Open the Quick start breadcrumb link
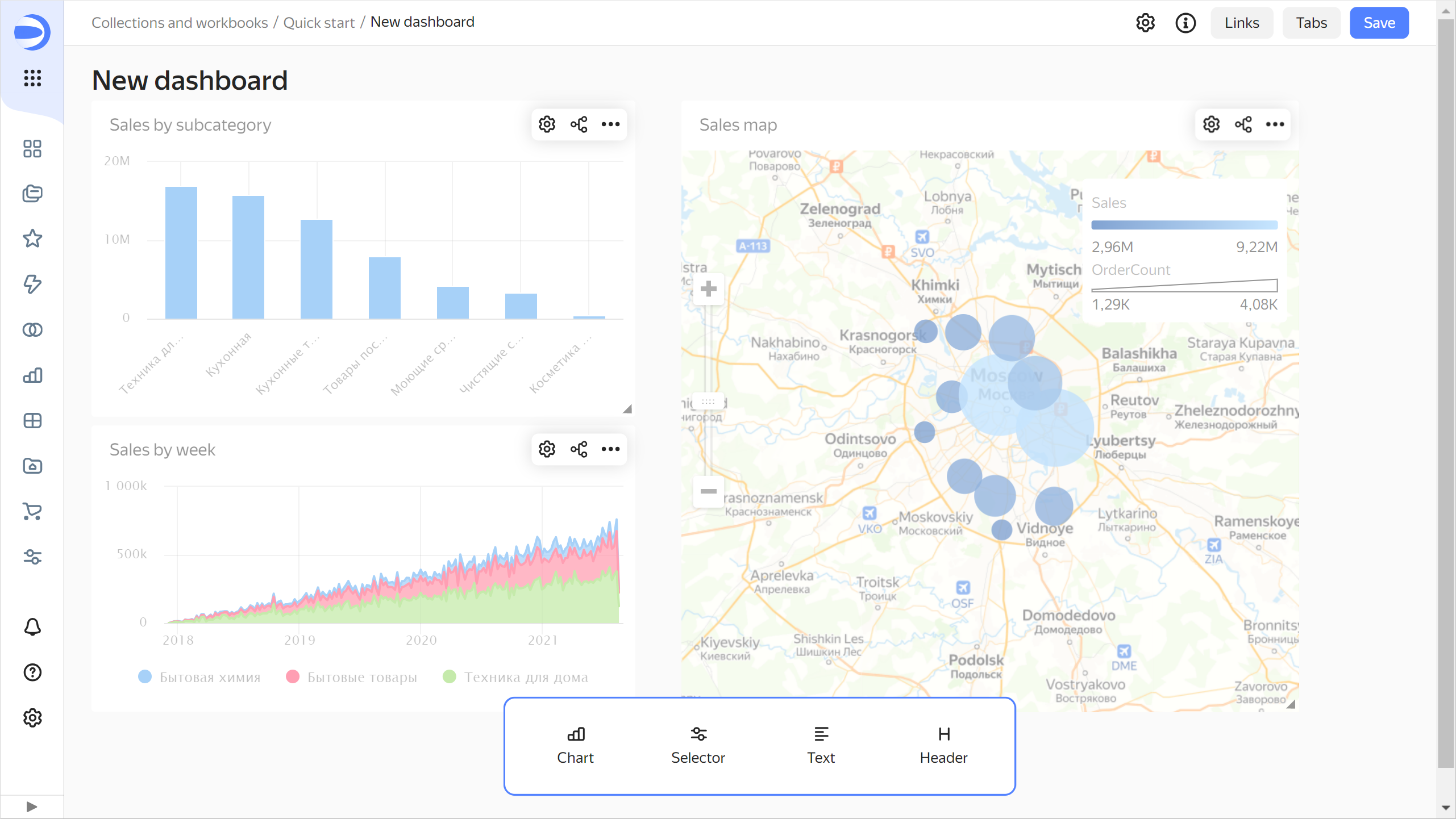 (319, 22)
